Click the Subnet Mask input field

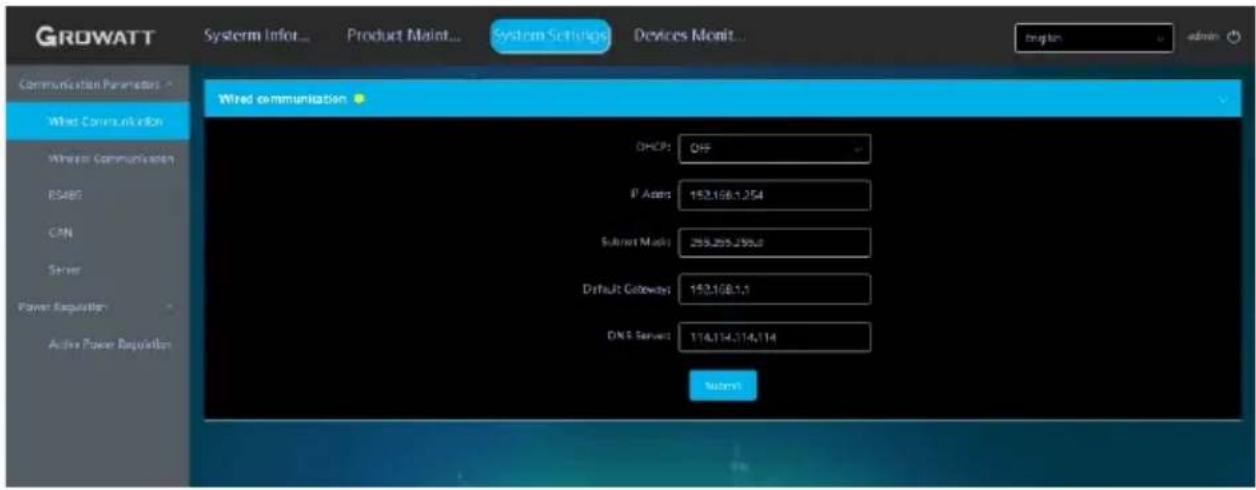click(775, 243)
